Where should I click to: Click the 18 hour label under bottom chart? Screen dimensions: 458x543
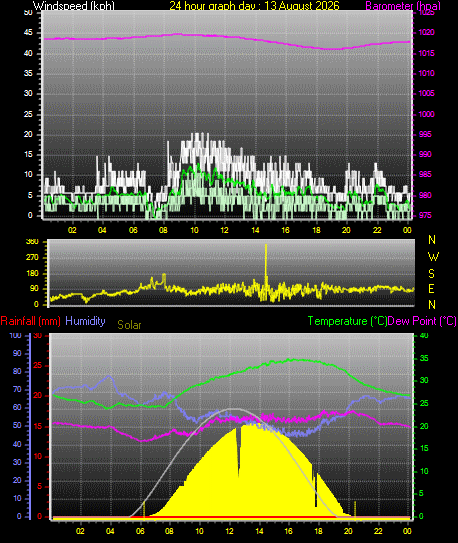click(x=318, y=531)
